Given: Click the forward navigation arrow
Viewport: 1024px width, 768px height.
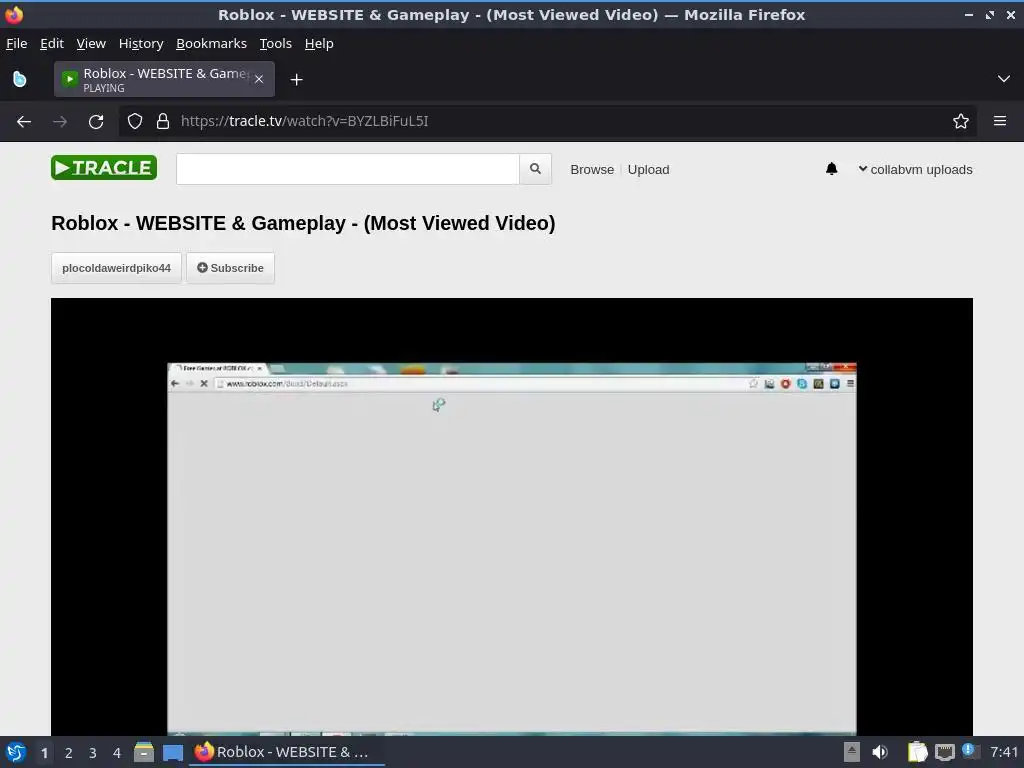Looking at the screenshot, I should pyautogui.click(x=60, y=121).
